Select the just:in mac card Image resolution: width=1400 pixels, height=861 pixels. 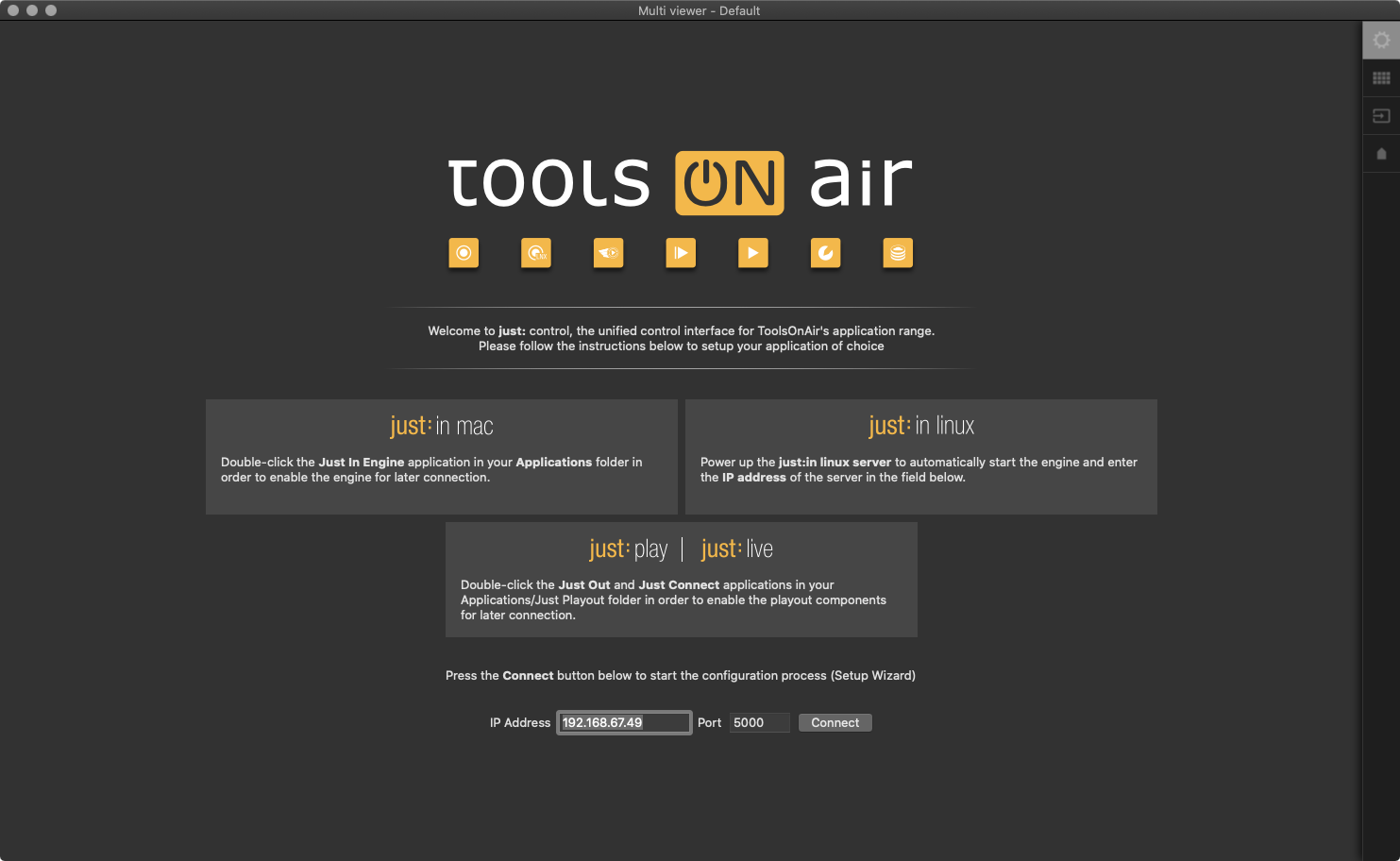(x=442, y=457)
